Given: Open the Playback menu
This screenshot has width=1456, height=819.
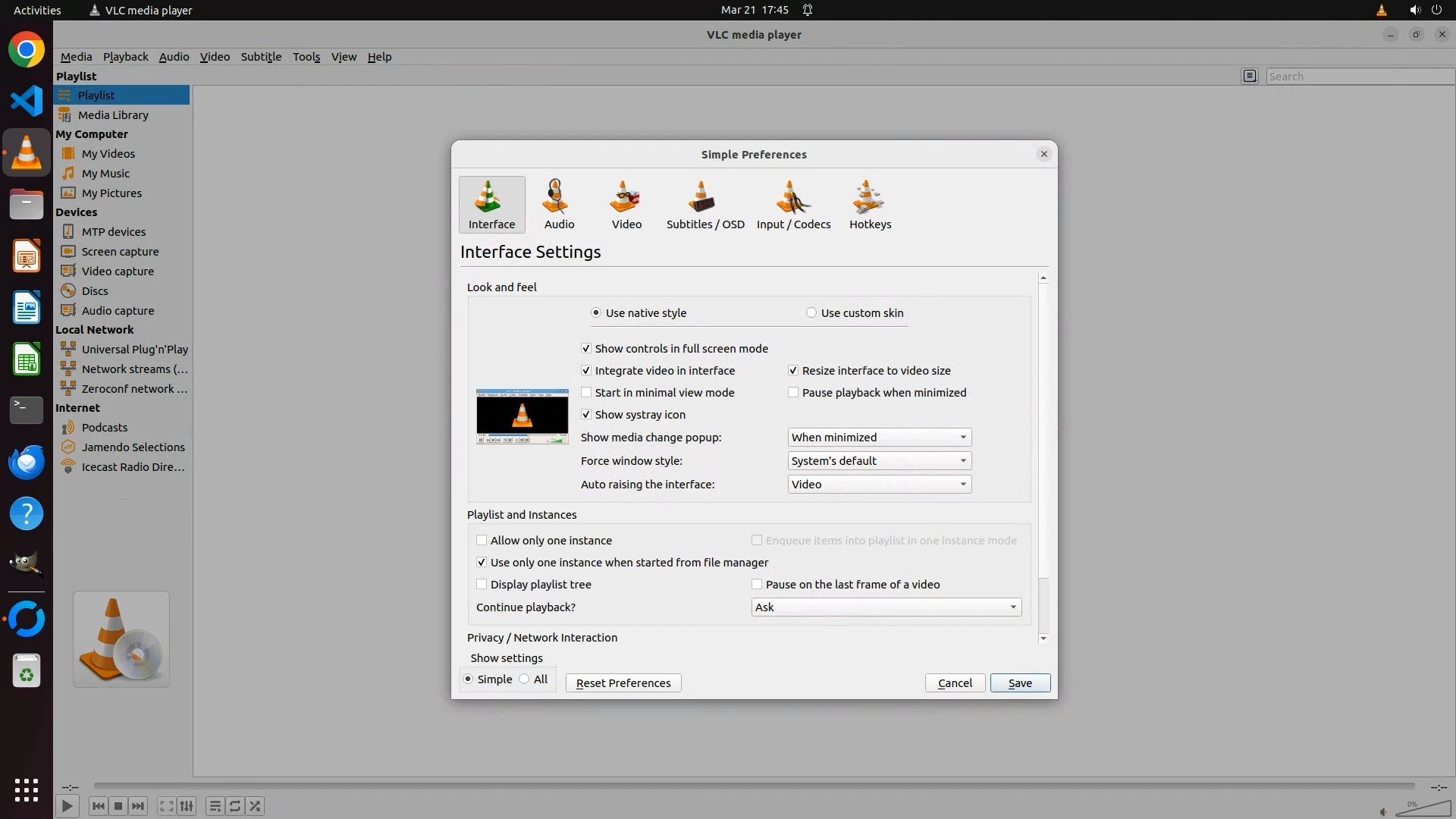Looking at the screenshot, I should click(x=125, y=57).
